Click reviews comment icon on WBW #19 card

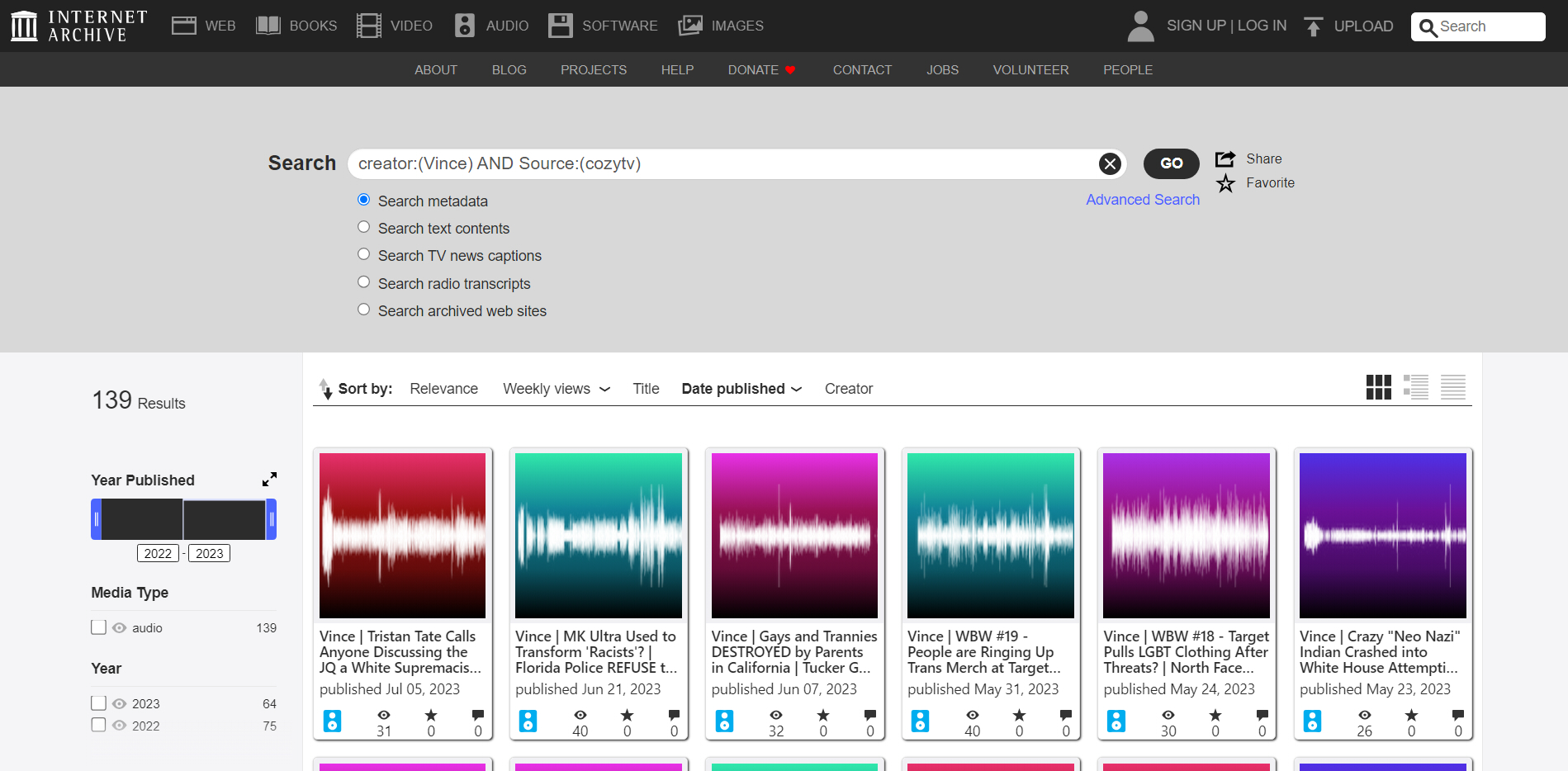click(1066, 715)
